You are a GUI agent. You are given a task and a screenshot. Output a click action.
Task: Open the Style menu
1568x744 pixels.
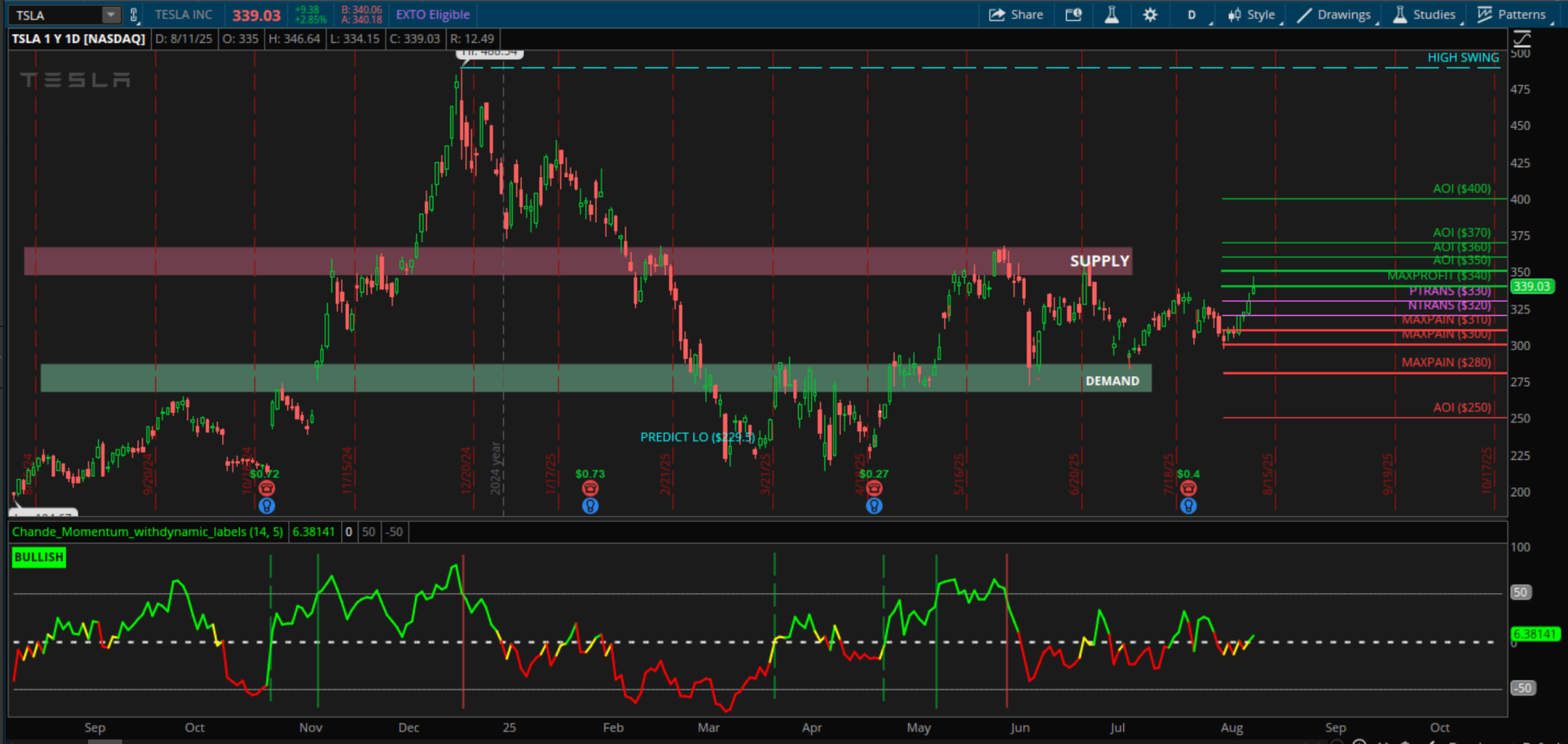1251,15
